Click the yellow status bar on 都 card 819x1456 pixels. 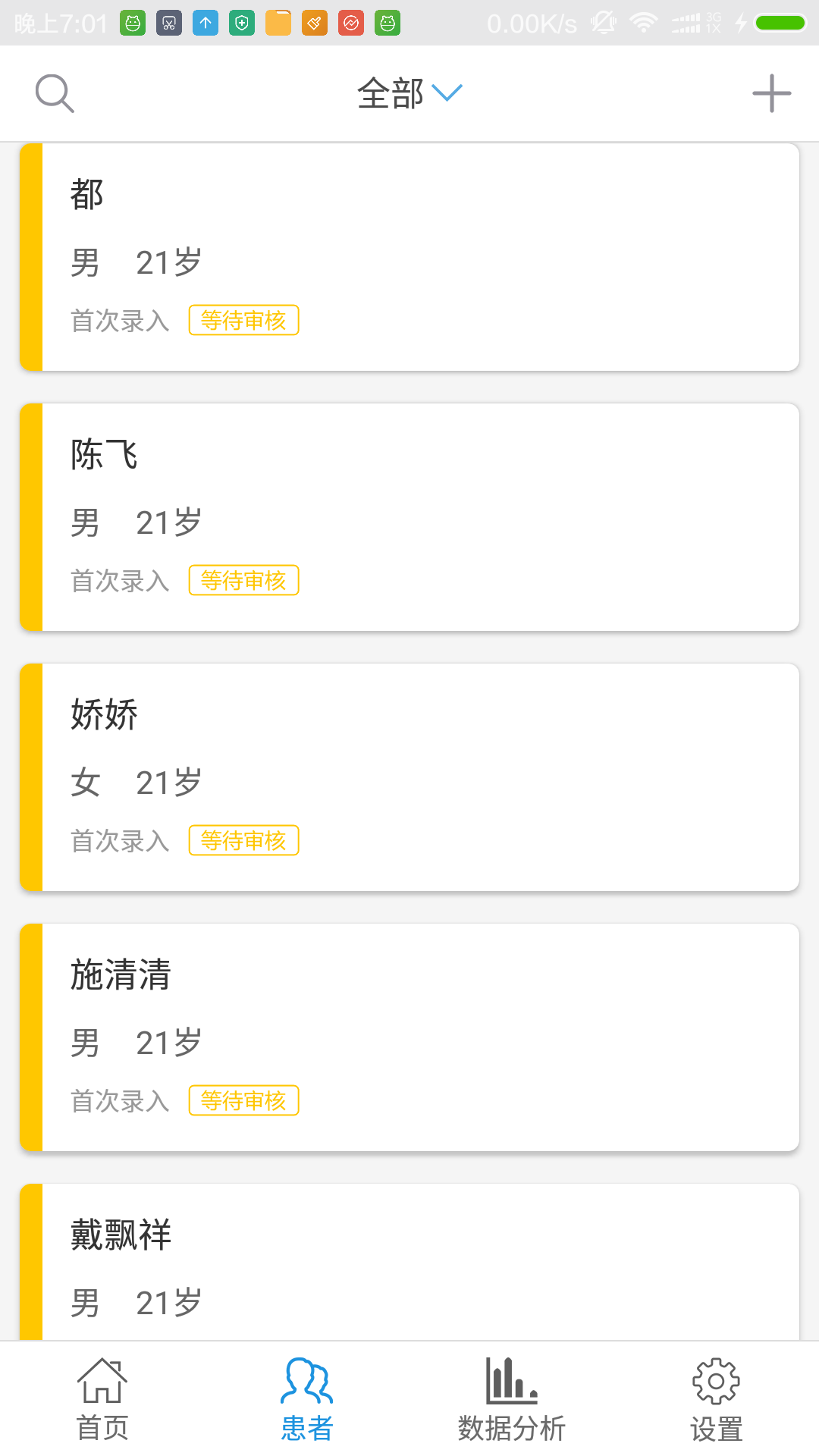point(31,257)
